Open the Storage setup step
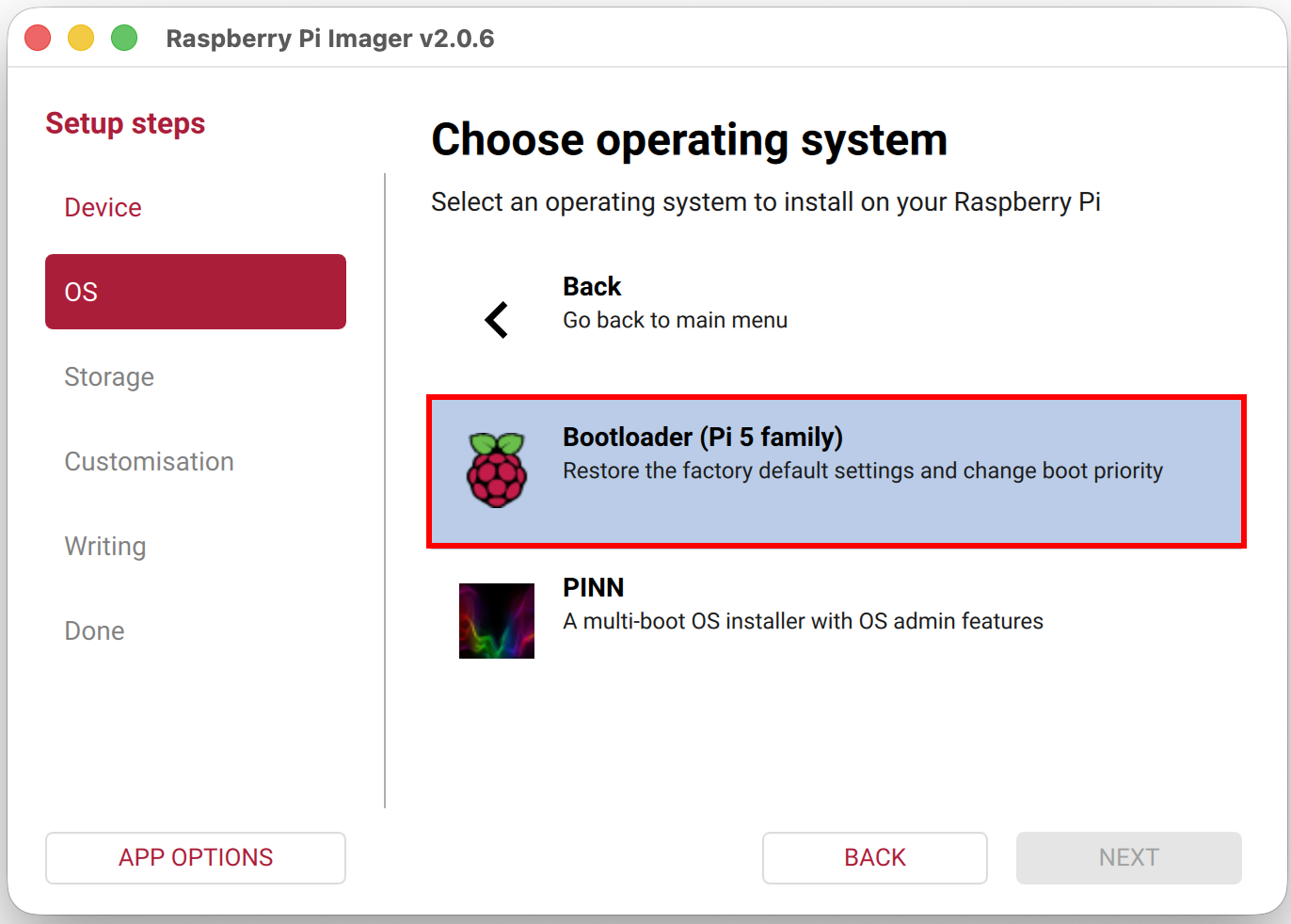Screen dimensions: 1291x924 [x=109, y=377]
